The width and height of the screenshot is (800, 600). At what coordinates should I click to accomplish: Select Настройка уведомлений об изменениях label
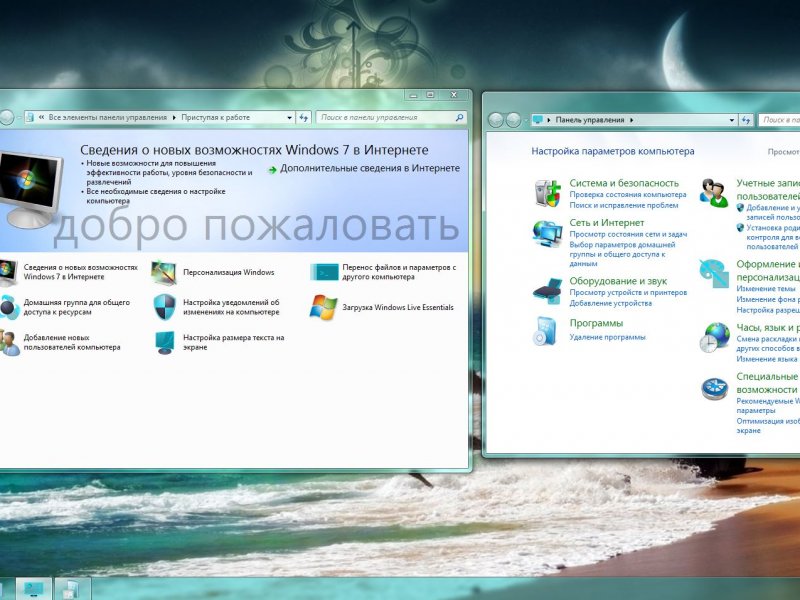tap(231, 307)
